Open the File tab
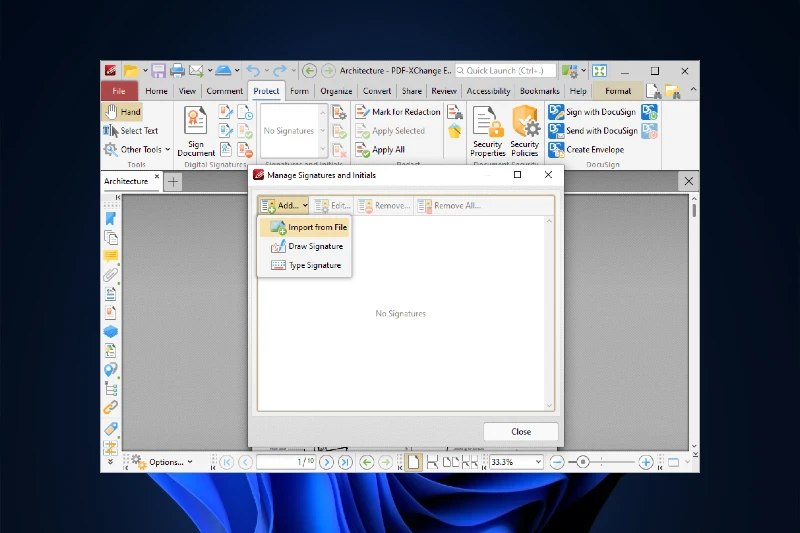800x533 pixels. [x=119, y=91]
